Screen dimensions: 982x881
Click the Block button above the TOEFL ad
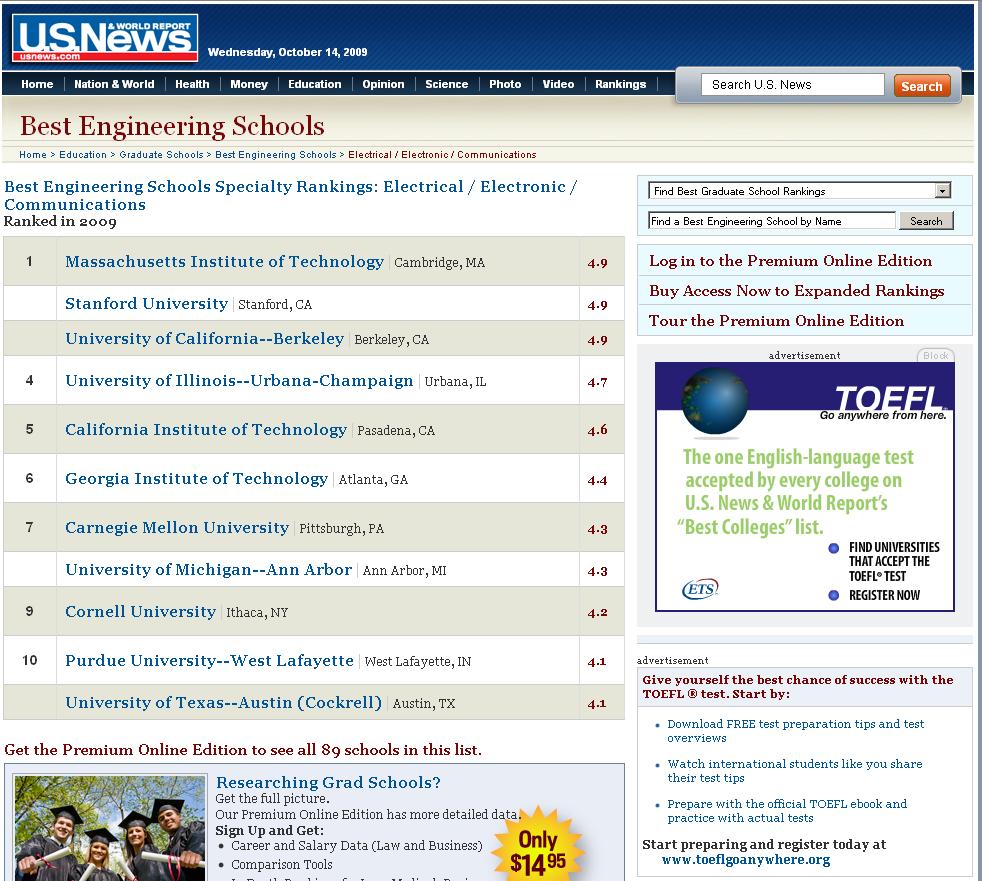tap(936, 355)
